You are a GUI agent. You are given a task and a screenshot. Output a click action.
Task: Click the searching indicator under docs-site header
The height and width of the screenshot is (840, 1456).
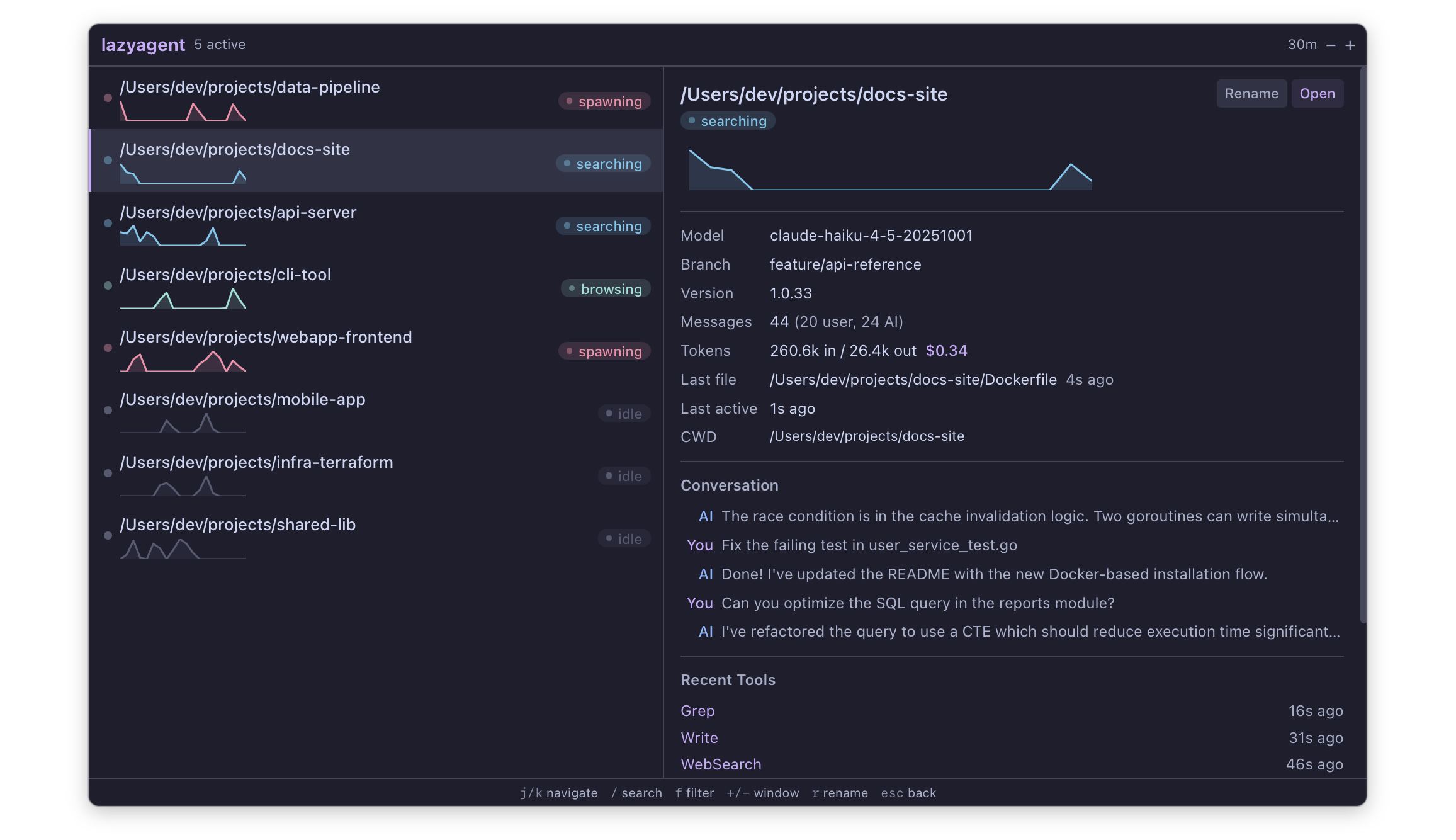coord(727,120)
